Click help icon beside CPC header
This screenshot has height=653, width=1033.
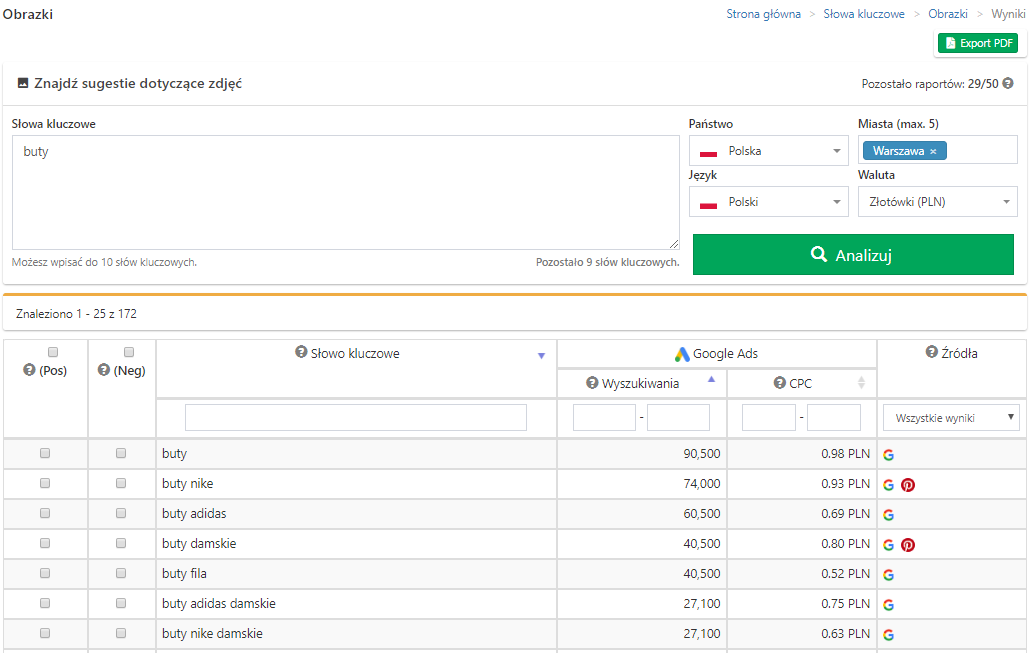tap(780, 383)
